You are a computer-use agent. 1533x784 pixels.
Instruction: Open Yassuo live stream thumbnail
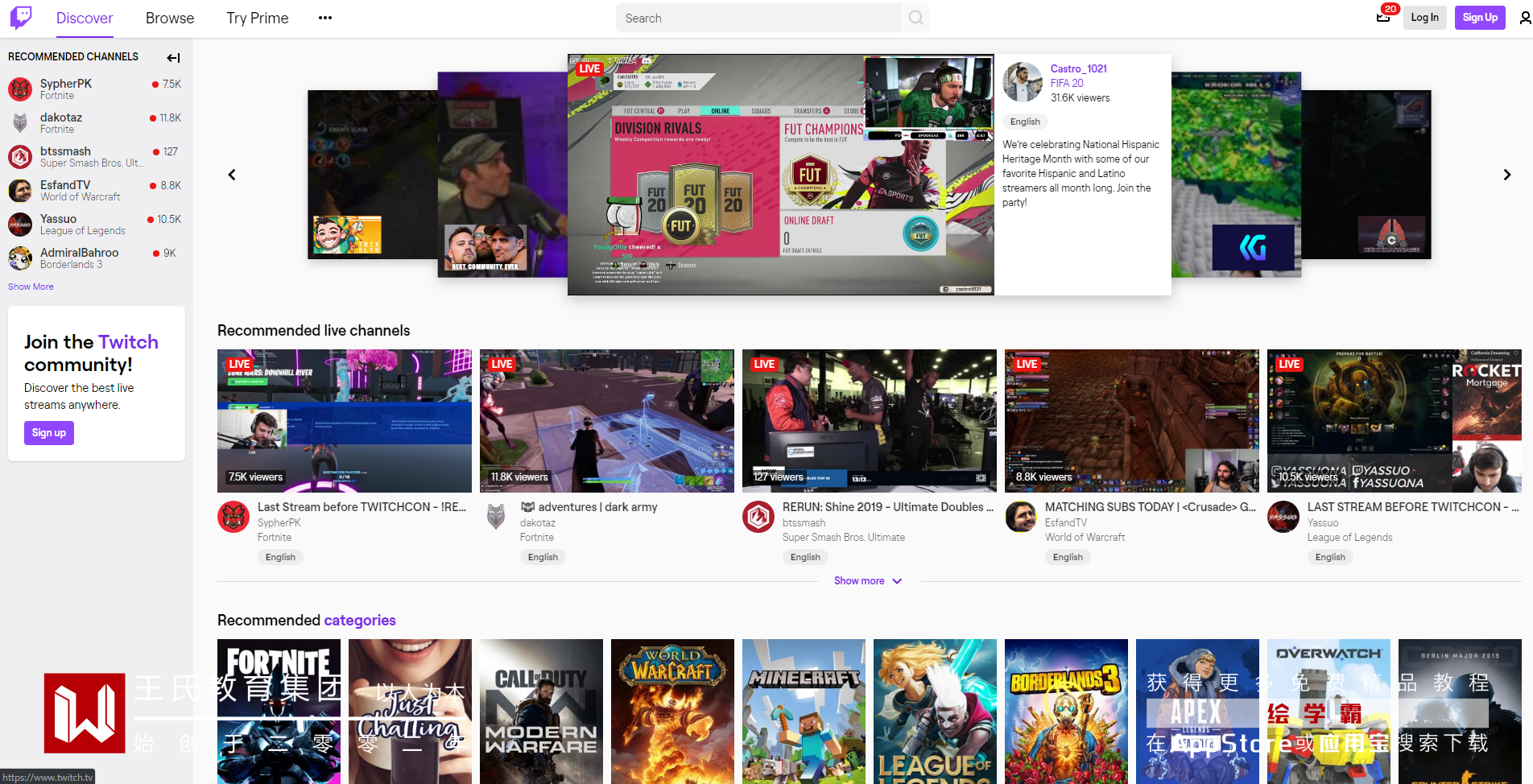pyautogui.click(x=1395, y=421)
